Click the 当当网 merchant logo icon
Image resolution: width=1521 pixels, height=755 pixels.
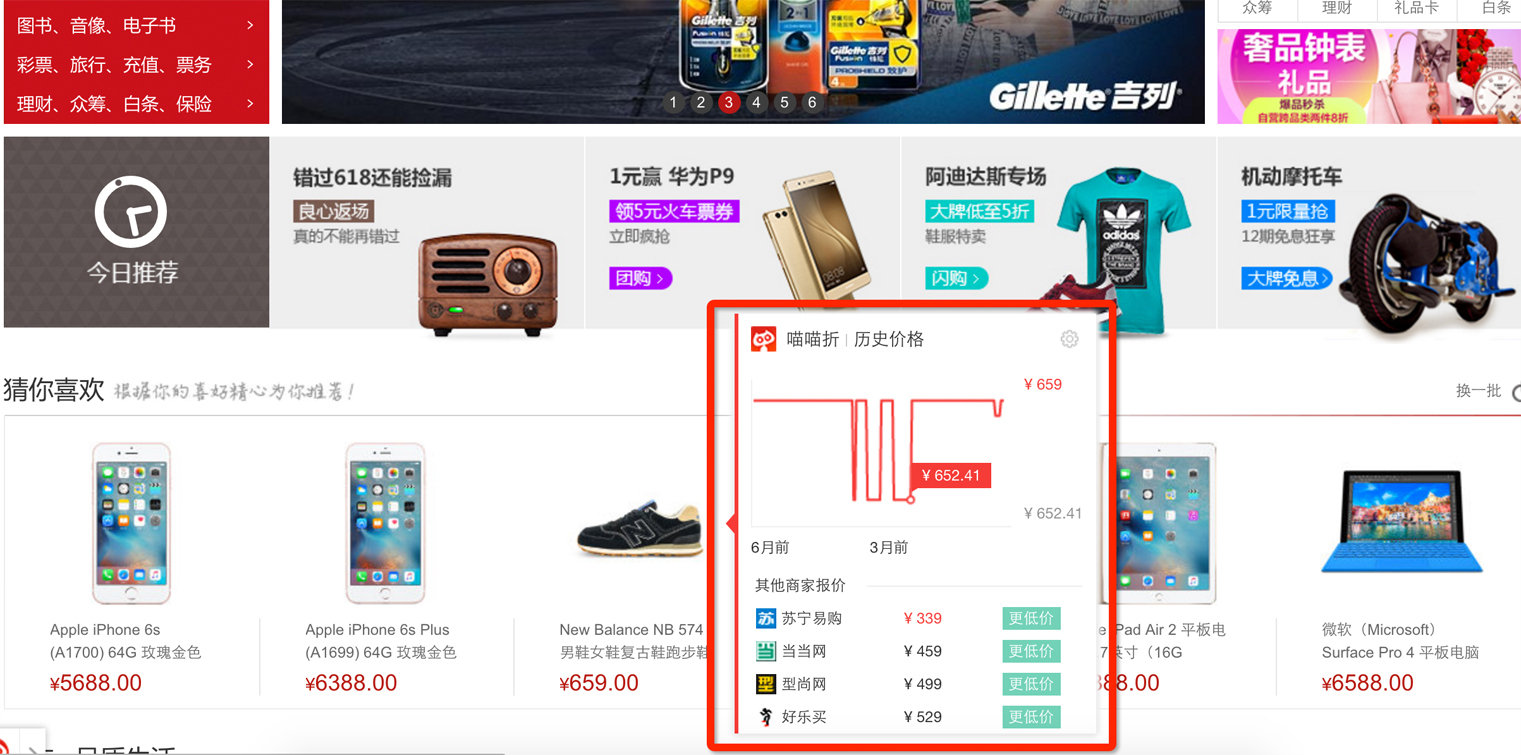pyautogui.click(x=765, y=651)
